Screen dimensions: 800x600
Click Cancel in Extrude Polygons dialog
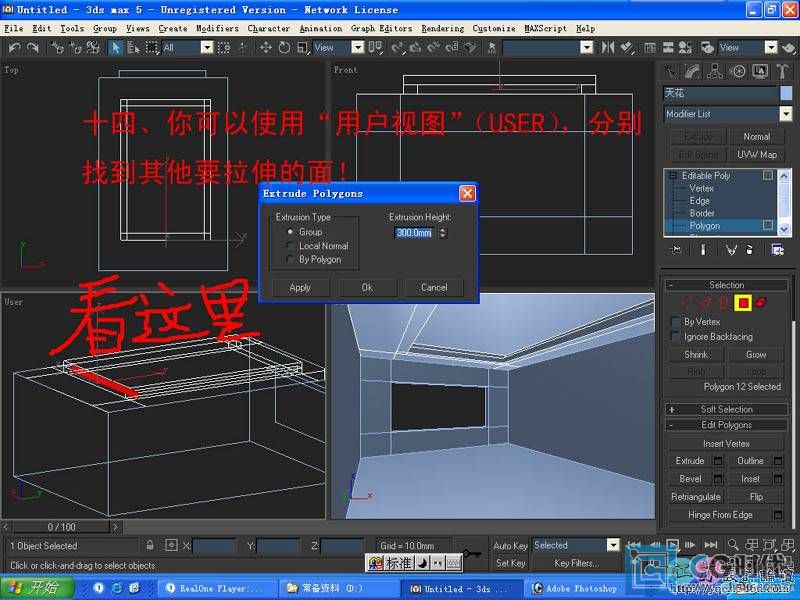click(434, 288)
